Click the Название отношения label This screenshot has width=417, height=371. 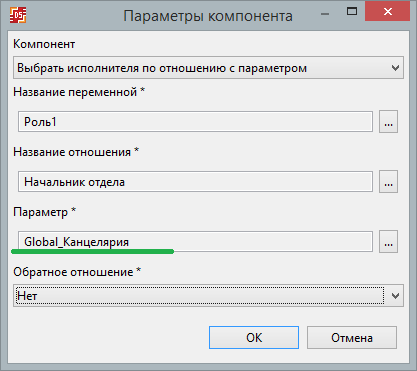[76, 152]
